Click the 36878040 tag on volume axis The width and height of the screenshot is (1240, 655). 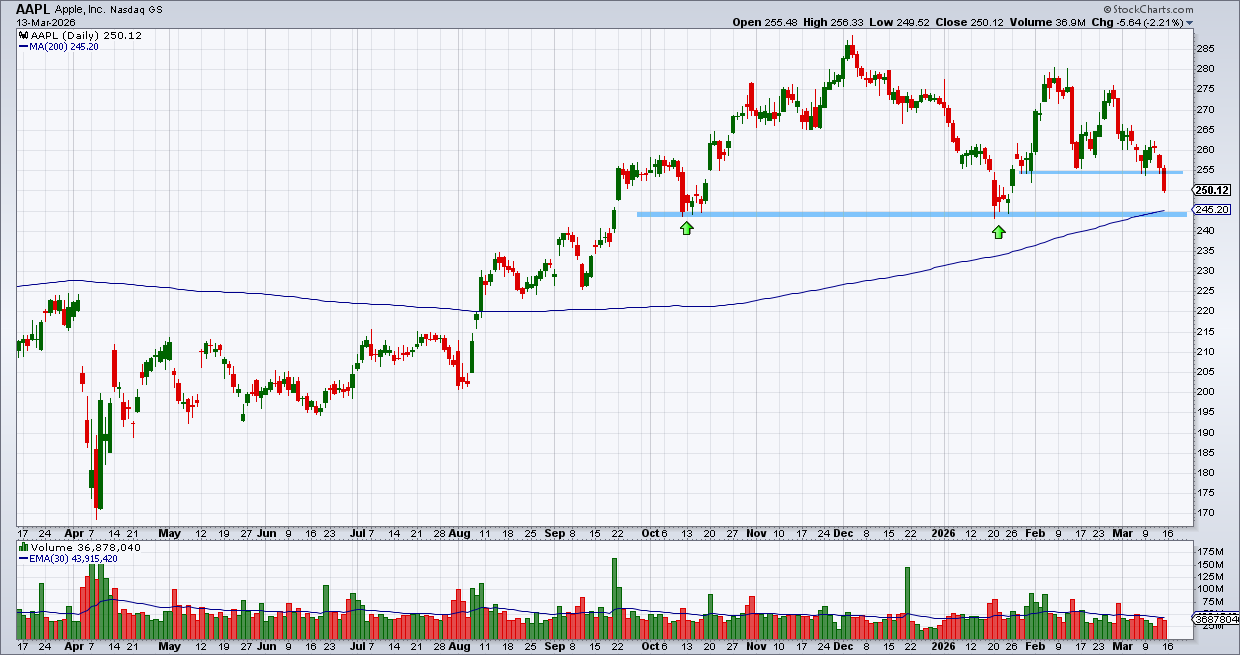click(1215, 620)
